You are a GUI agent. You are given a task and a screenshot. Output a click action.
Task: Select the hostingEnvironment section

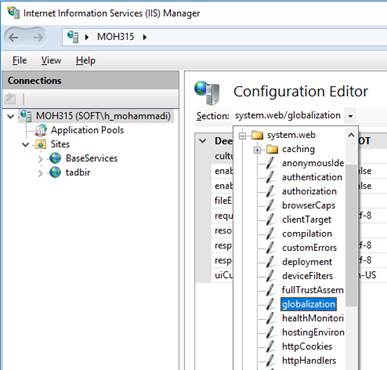[313, 333]
